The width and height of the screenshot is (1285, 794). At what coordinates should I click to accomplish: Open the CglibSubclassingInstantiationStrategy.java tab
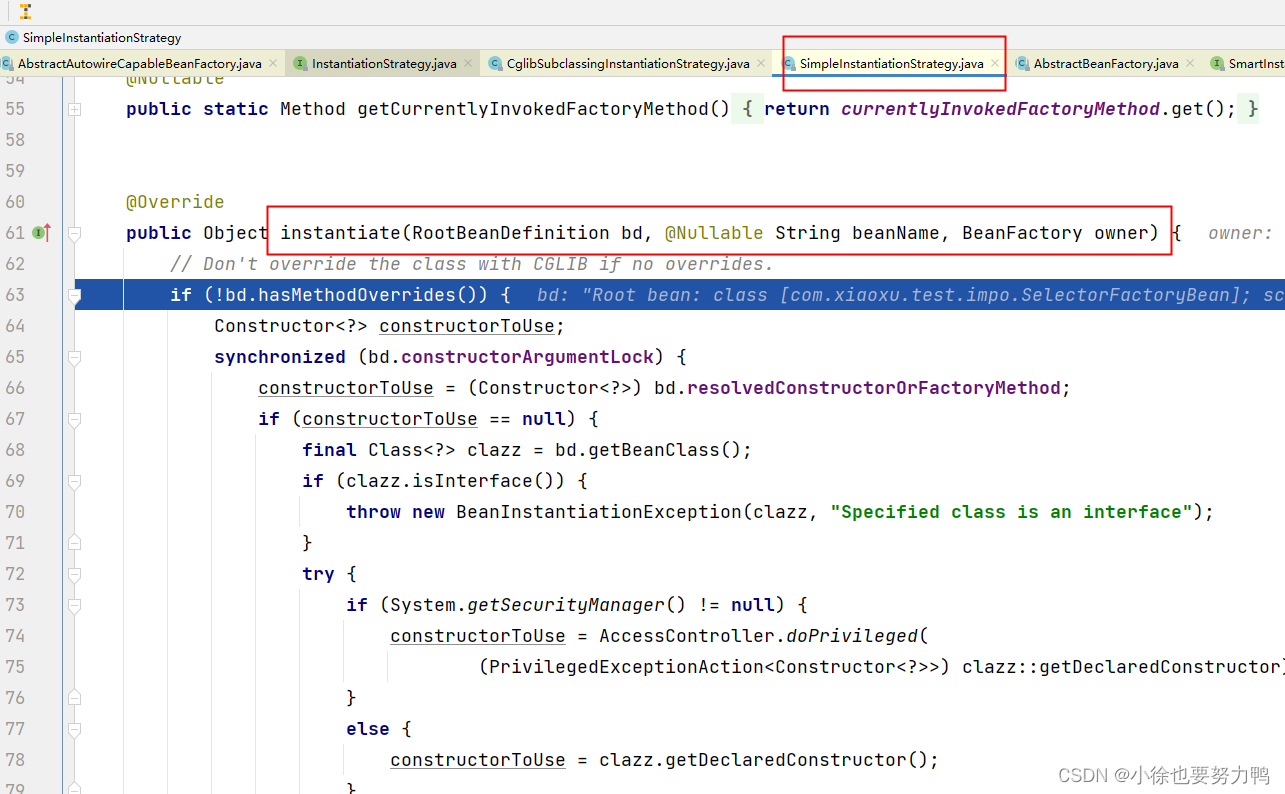point(628,63)
